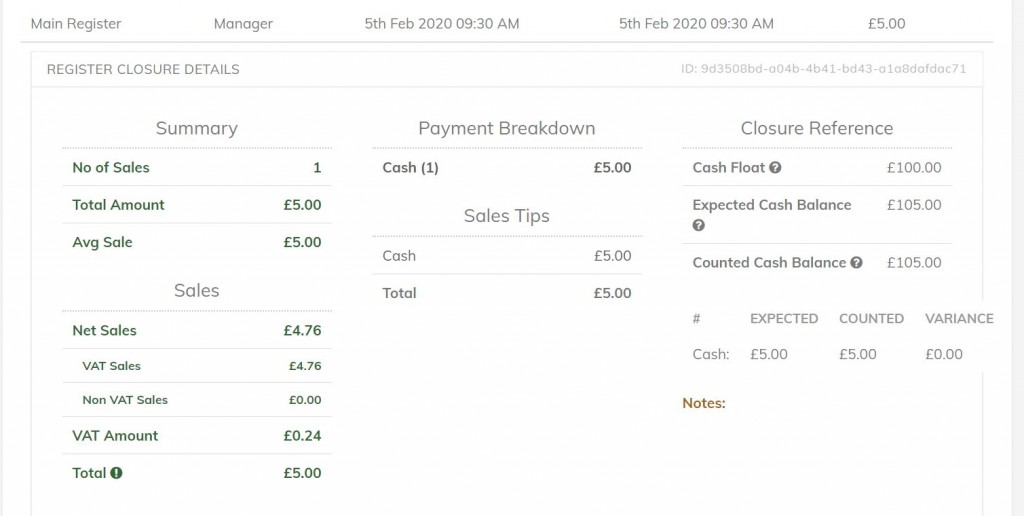Click the Expected Cash Balance help icon

[699, 225]
